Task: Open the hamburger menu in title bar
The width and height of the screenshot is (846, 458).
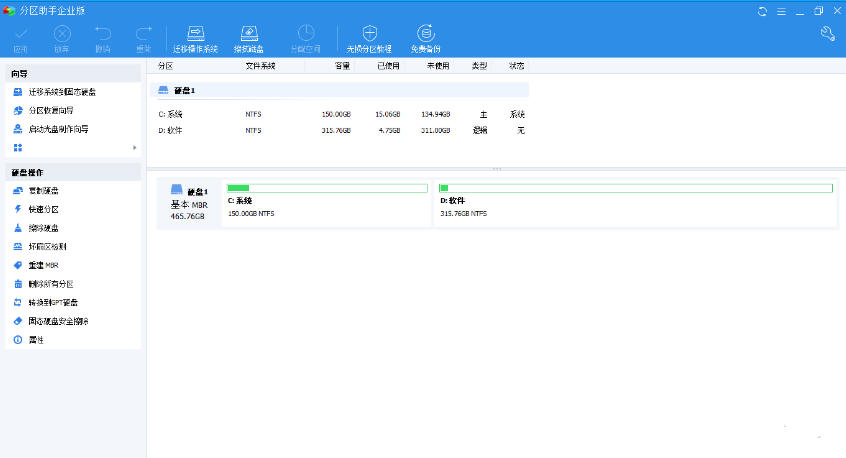Action: pyautogui.click(x=781, y=11)
